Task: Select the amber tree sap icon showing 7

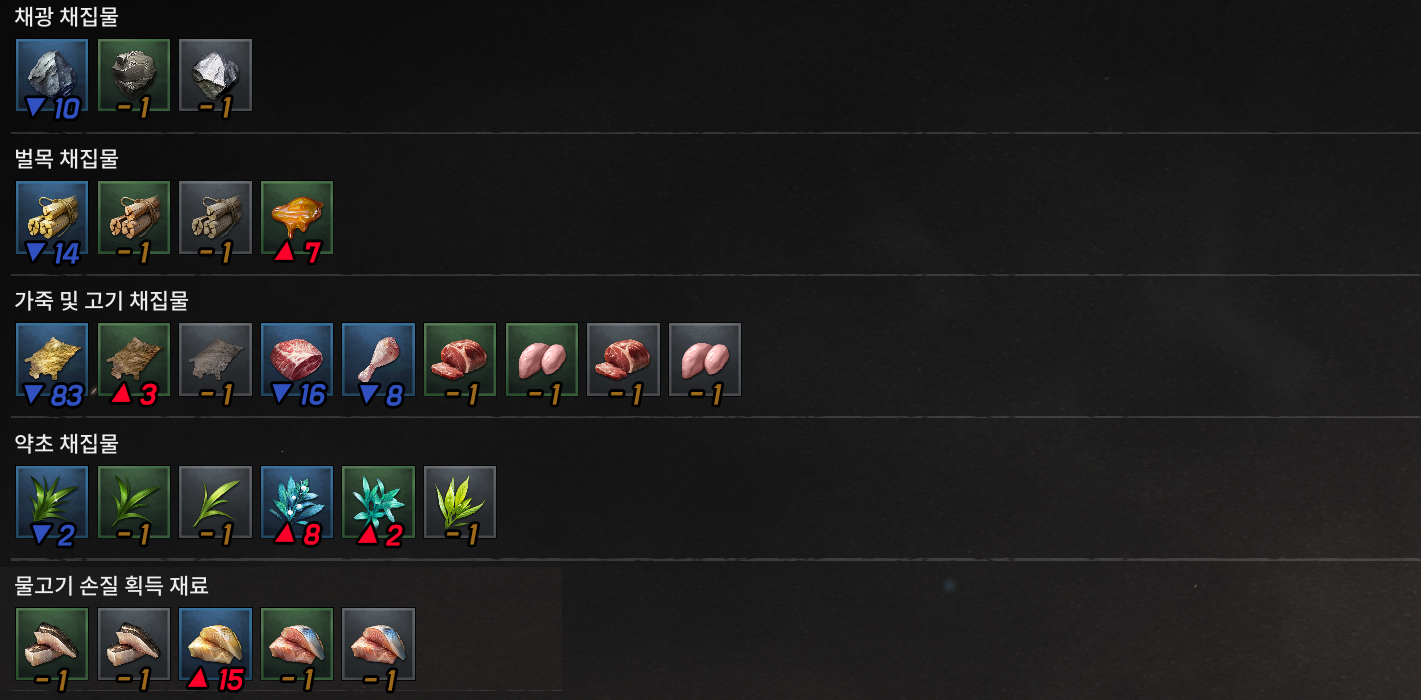Action: pyautogui.click(x=297, y=217)
